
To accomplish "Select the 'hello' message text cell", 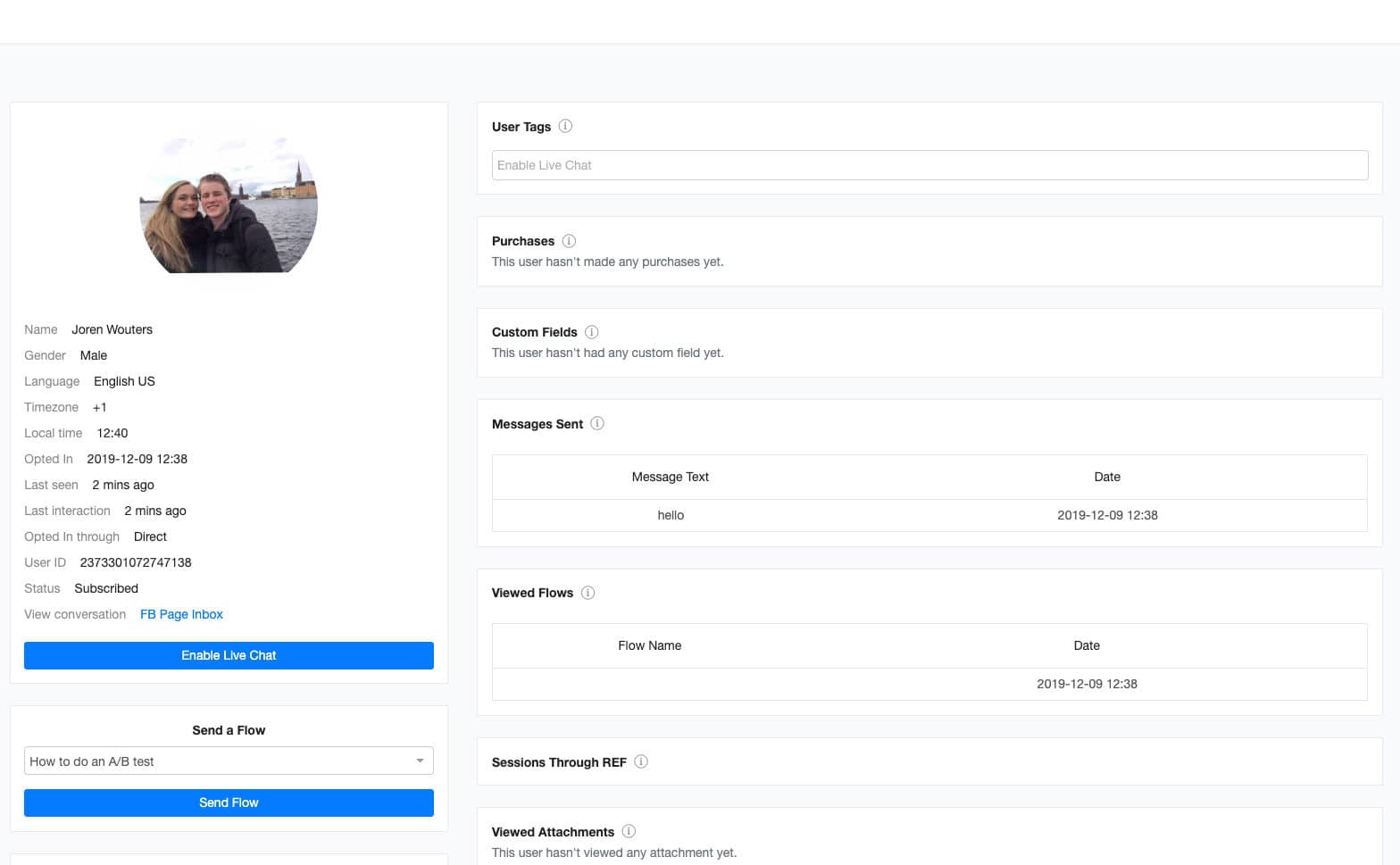I will (671, 515).
